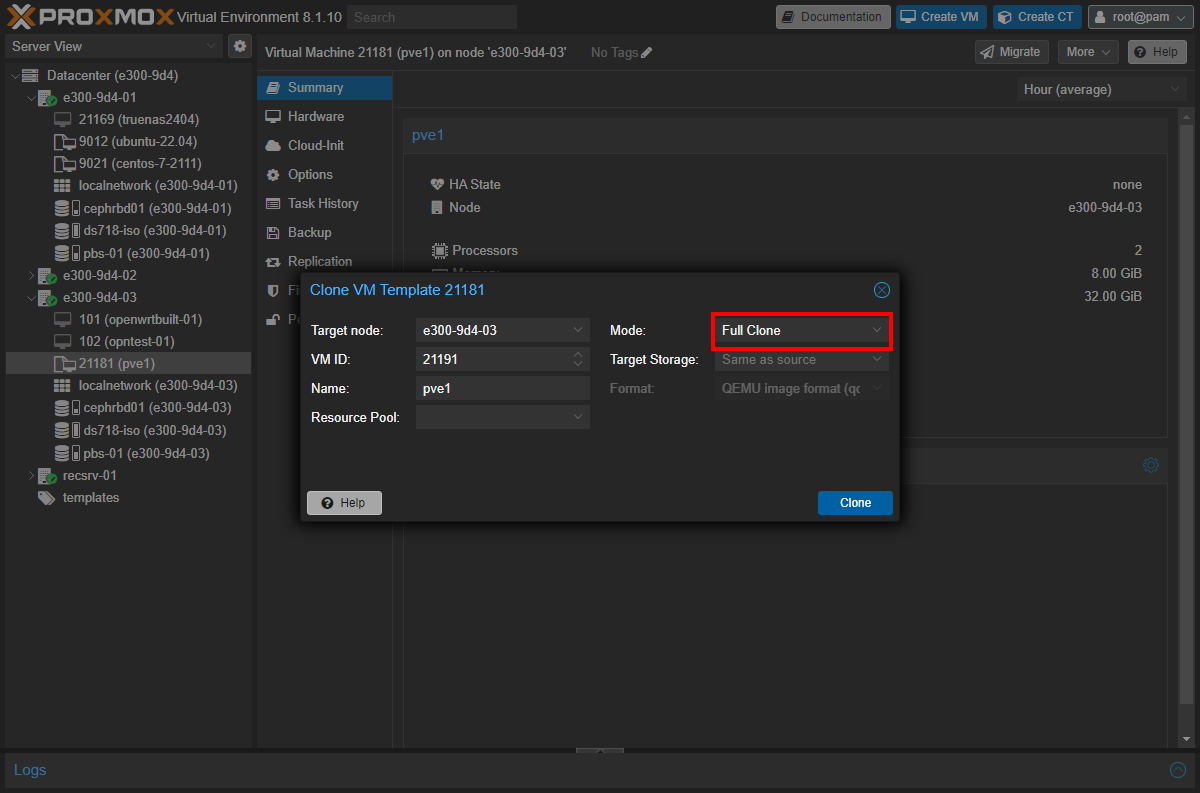
Task: Click the dialog Help button
Action: [344, 503]
